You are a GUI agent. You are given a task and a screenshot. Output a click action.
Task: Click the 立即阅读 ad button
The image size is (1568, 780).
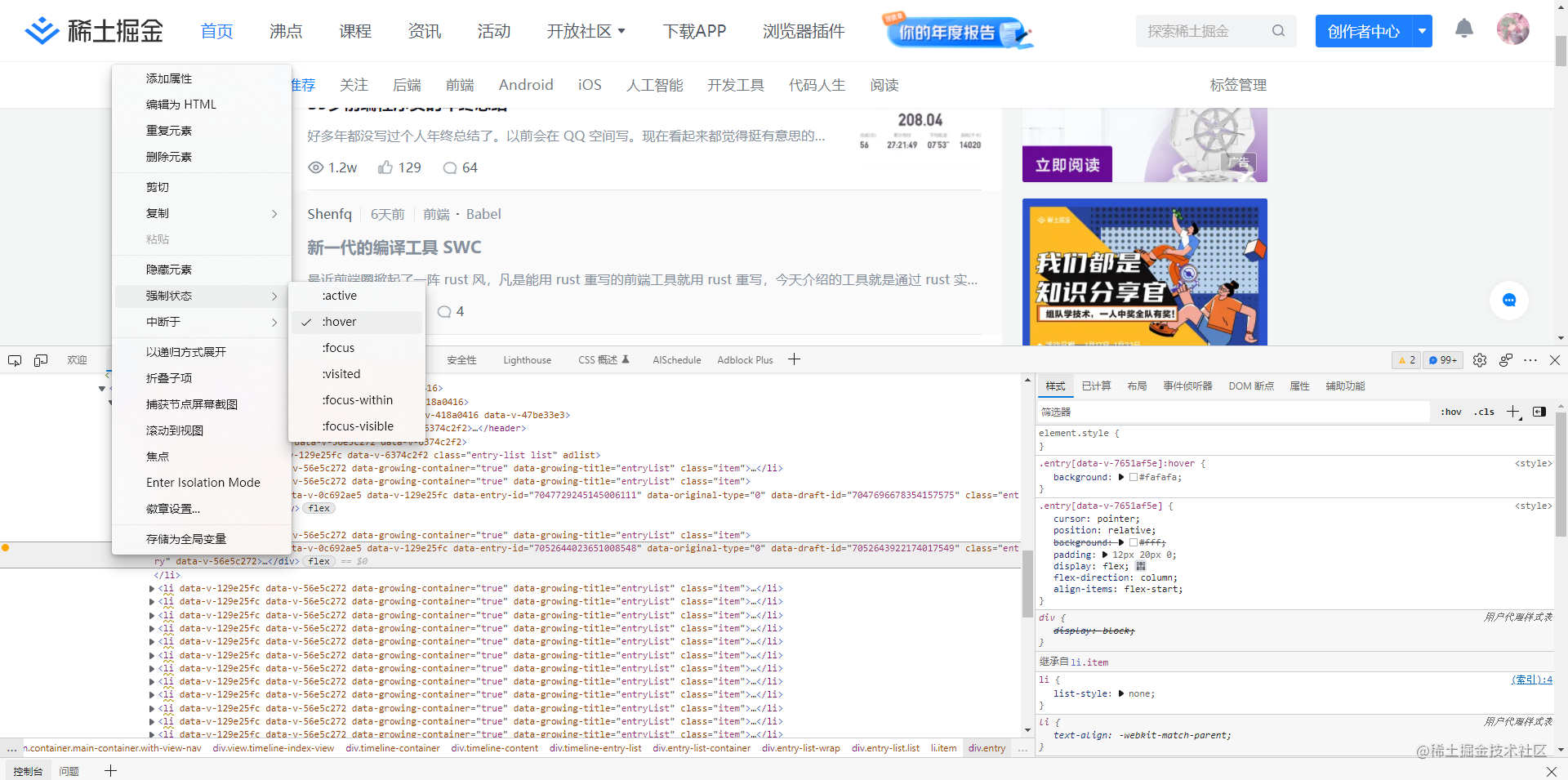[x=1067, y=164]
